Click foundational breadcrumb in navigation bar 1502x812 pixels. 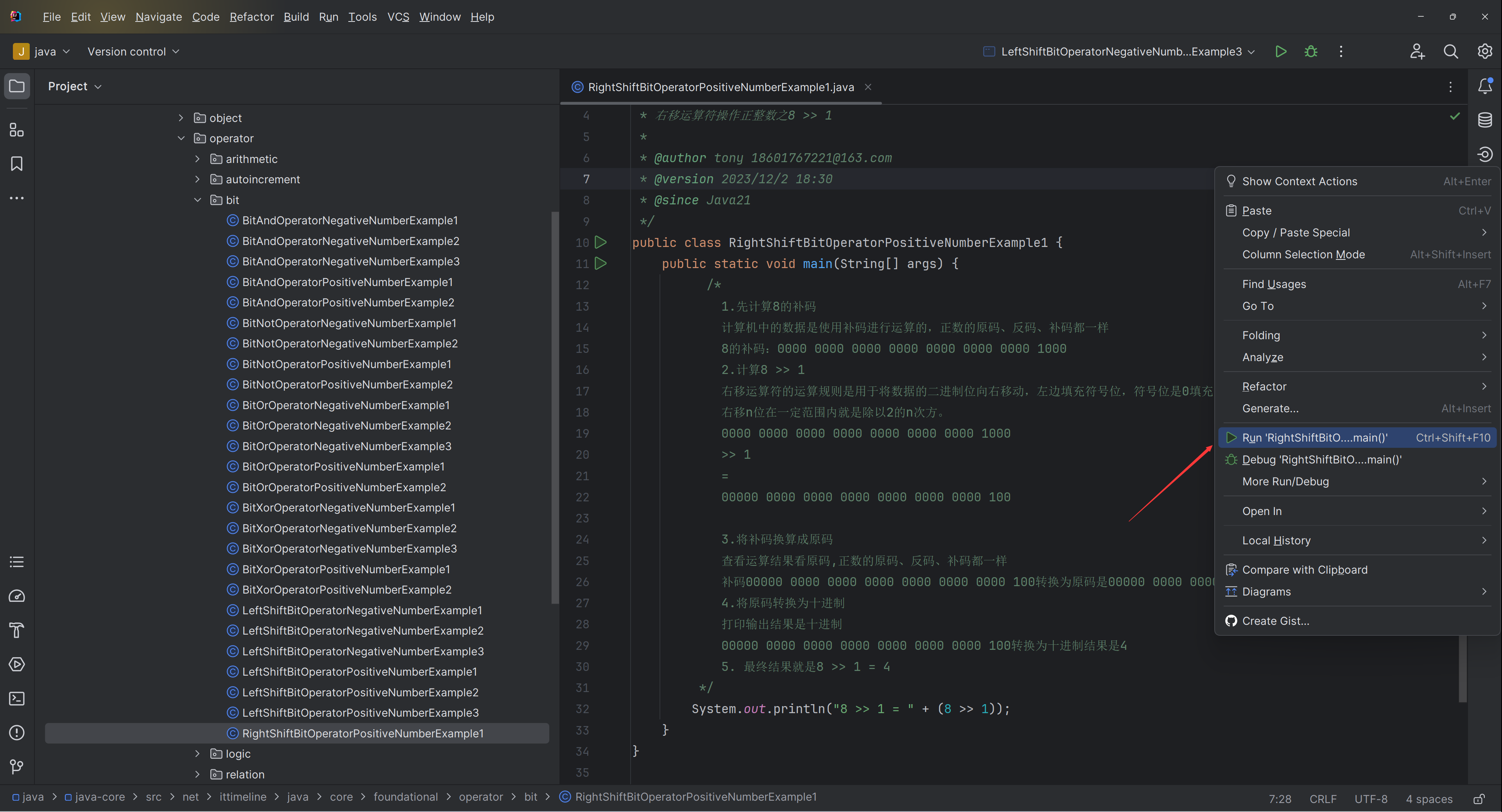pos(406,797)
